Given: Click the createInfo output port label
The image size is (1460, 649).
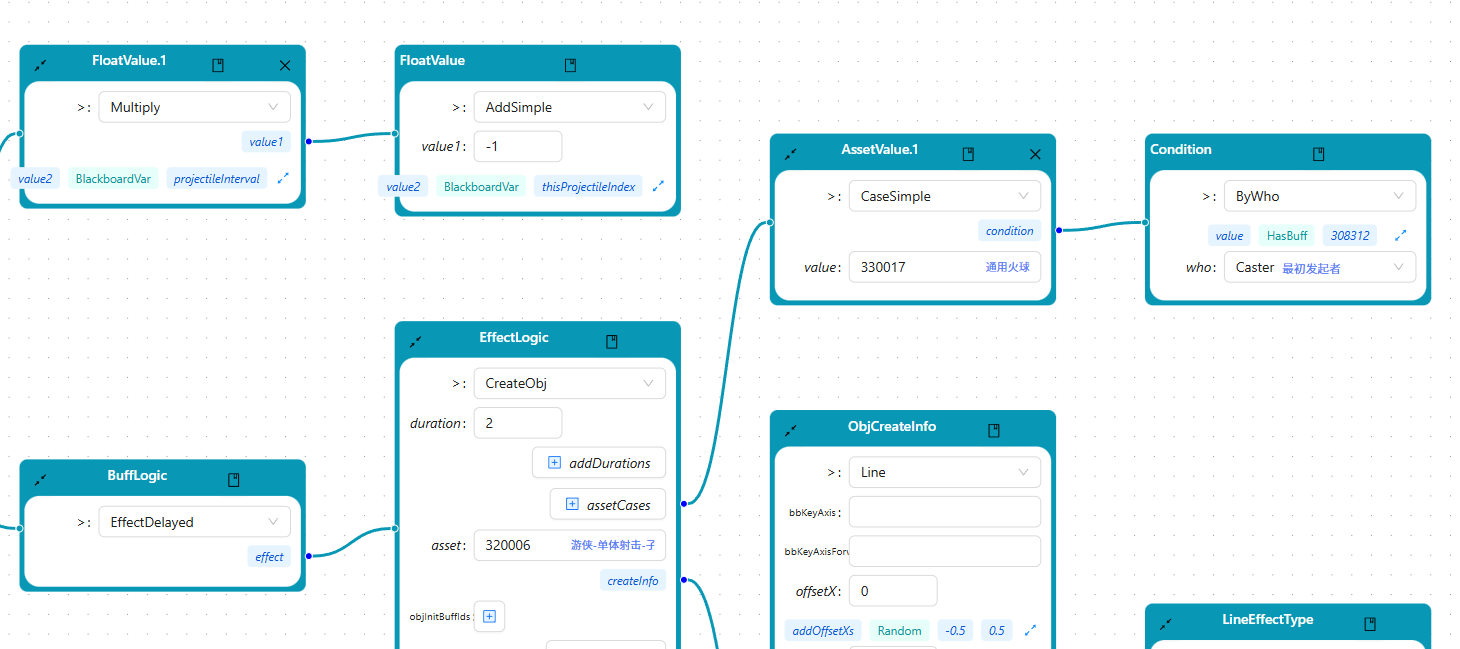Looking at the screenshot, I should click(632, 580).
